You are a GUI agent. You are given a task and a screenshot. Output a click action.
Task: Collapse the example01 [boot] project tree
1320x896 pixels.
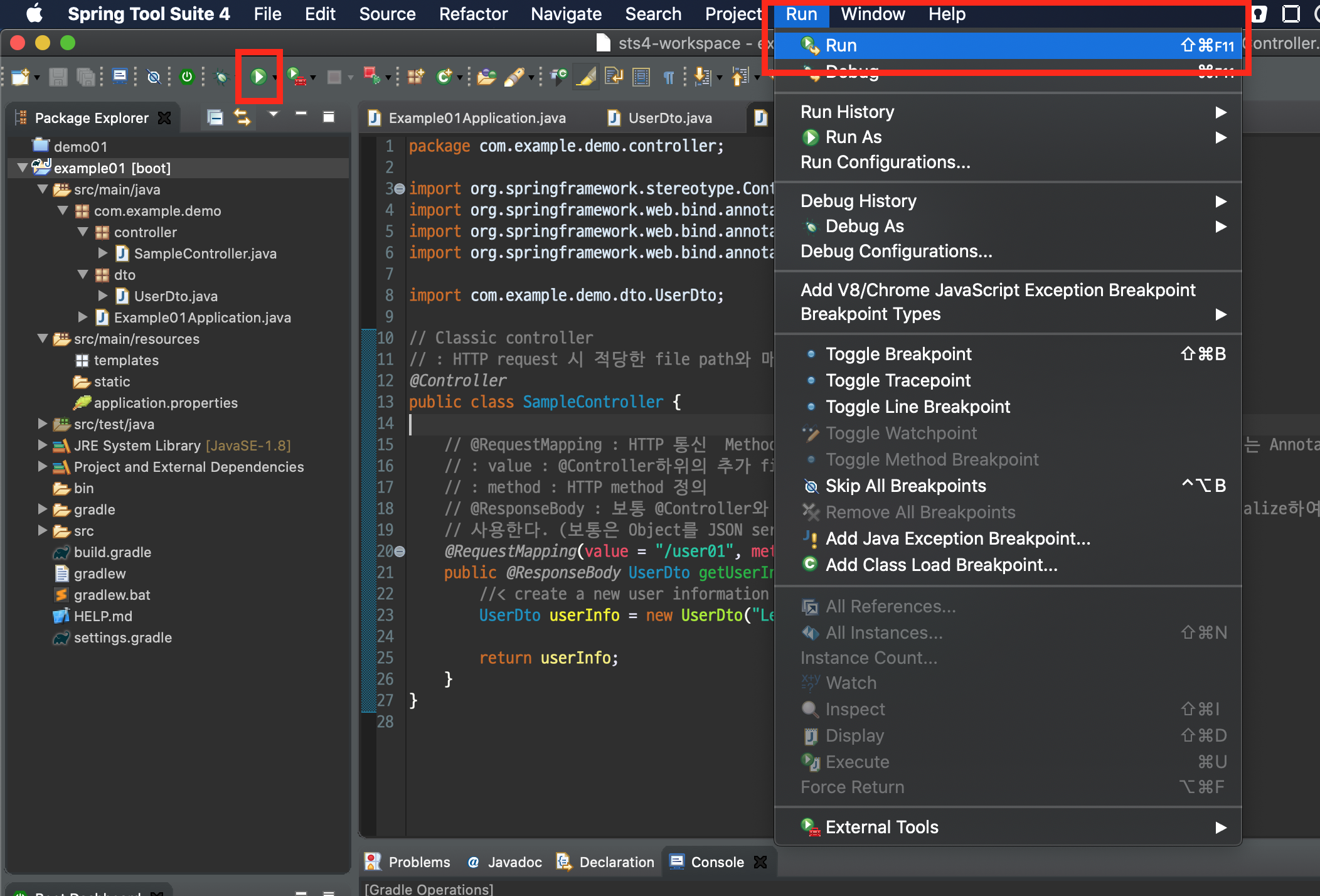click(23, 168)
